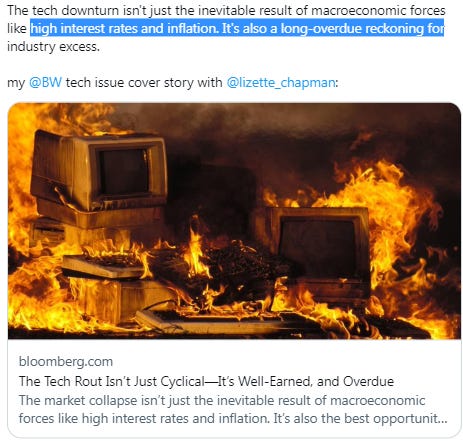Click the left burning monitor in the image
463x441 pixels.
point(99,173)
